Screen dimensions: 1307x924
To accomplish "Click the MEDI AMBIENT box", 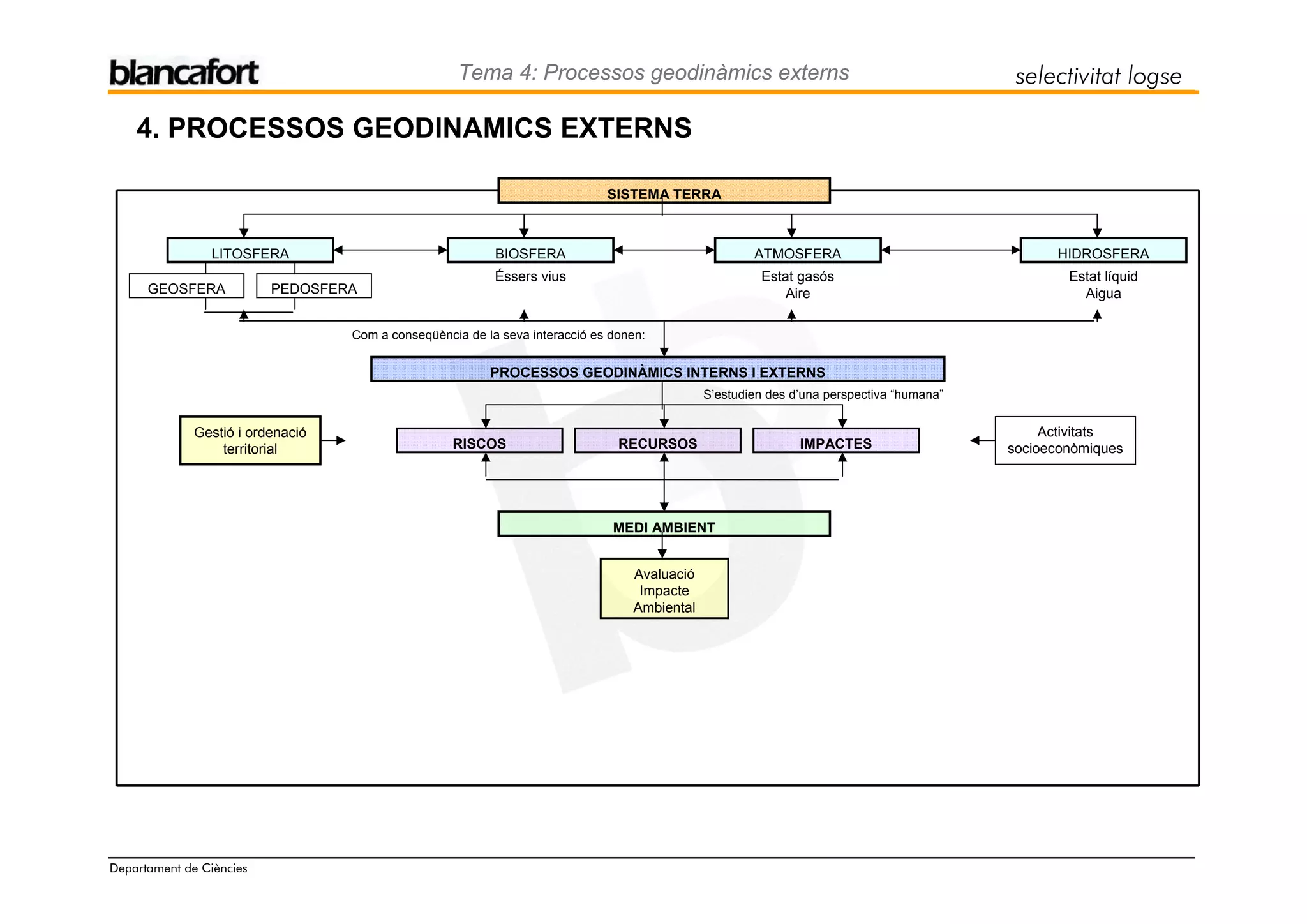I will coord(664,525).
